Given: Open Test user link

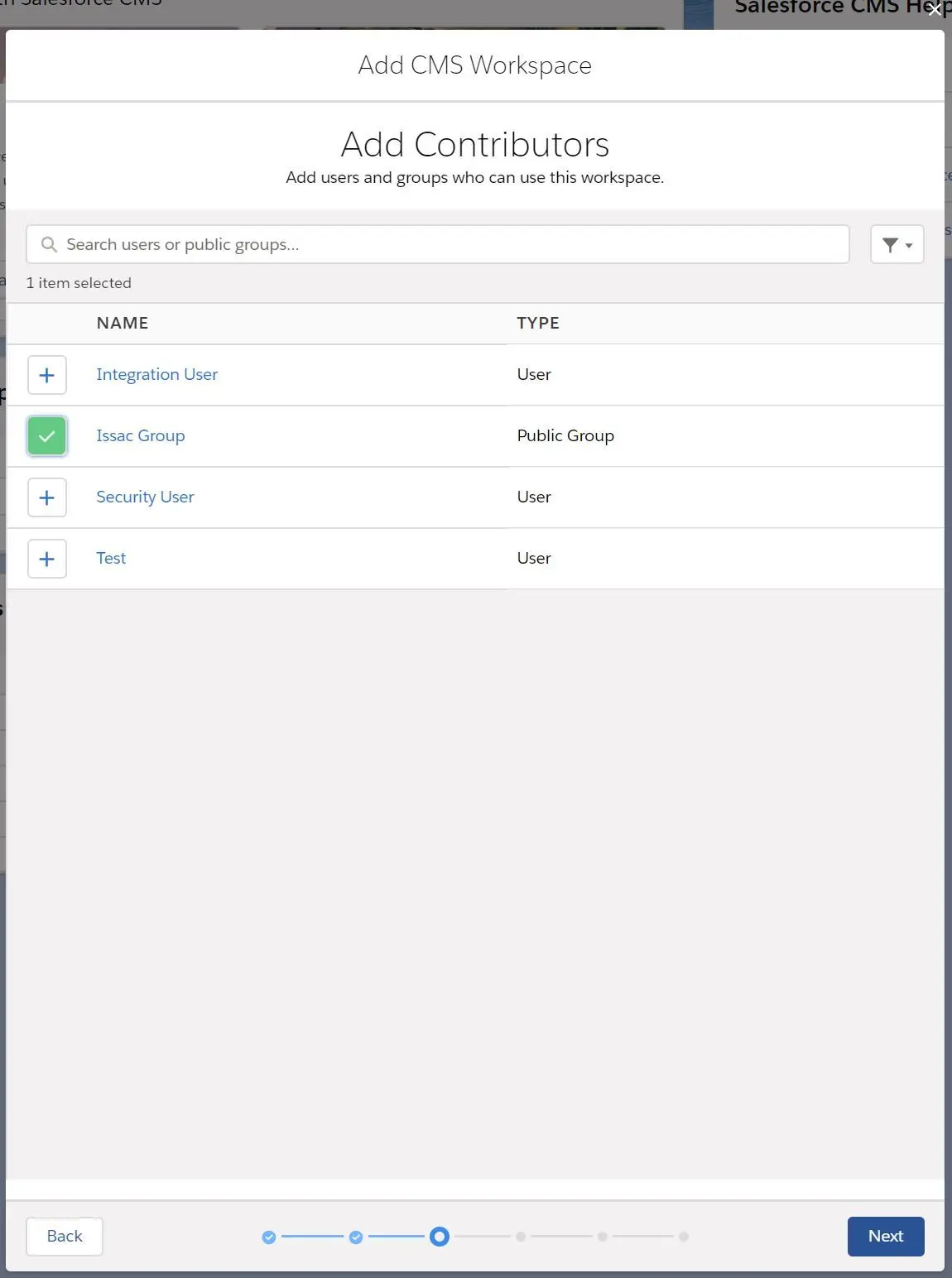Looking at the screenshot, I should pos(111,558).
